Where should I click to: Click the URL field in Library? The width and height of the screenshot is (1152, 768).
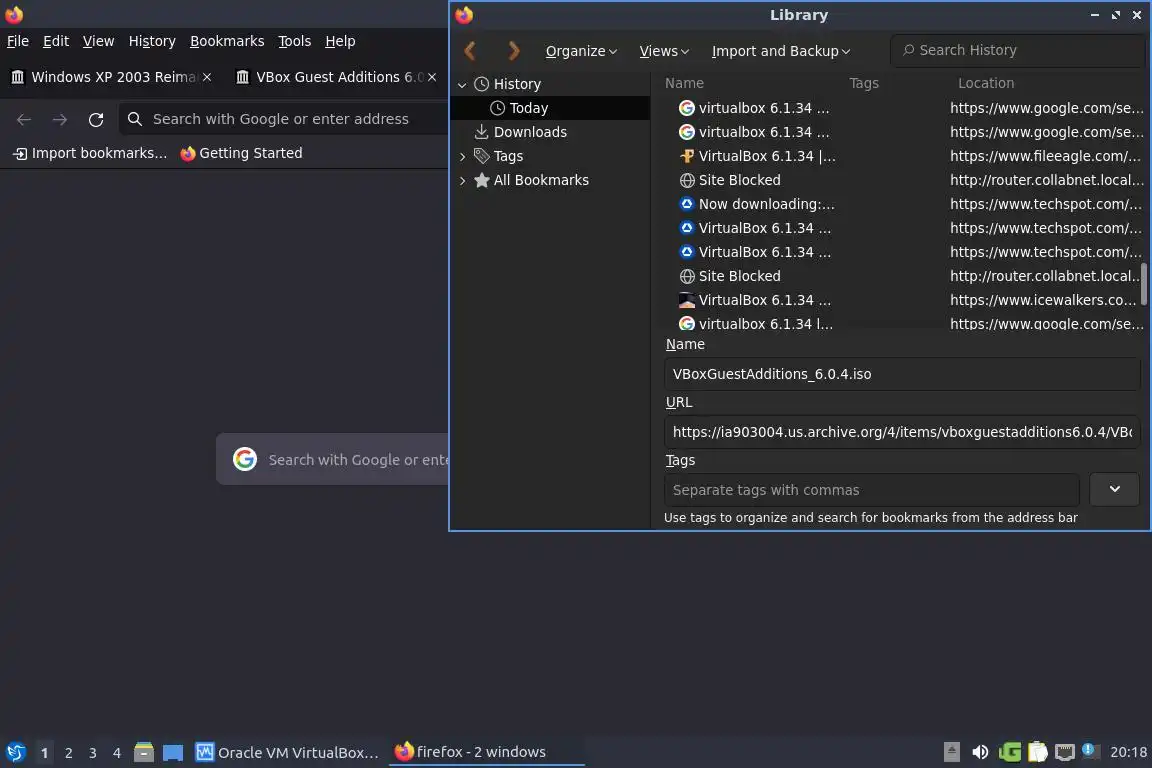pyautogui.click(x=901, y=432)
